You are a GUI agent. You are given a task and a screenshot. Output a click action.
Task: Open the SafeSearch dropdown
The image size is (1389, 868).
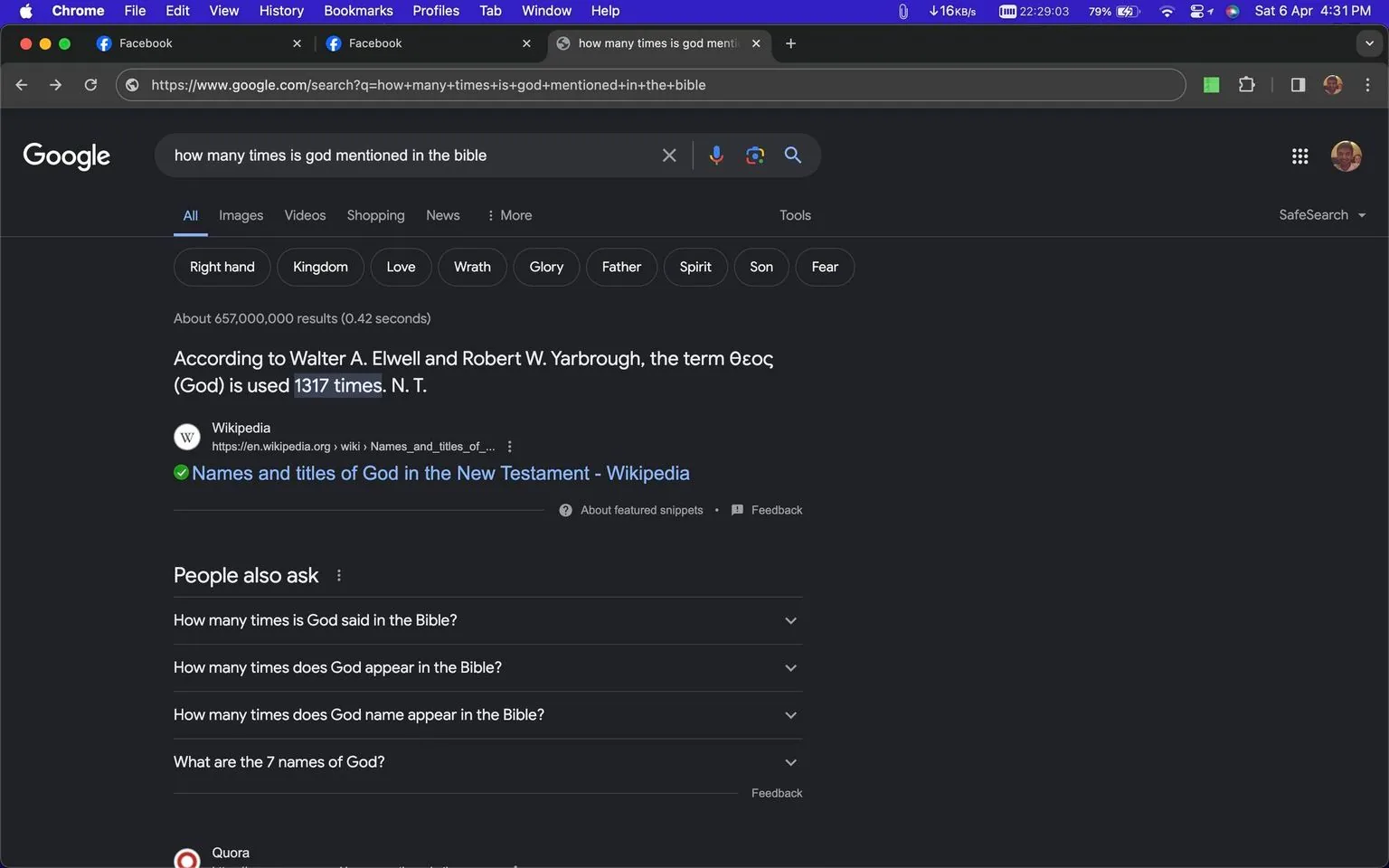[x=1321, y=214]
